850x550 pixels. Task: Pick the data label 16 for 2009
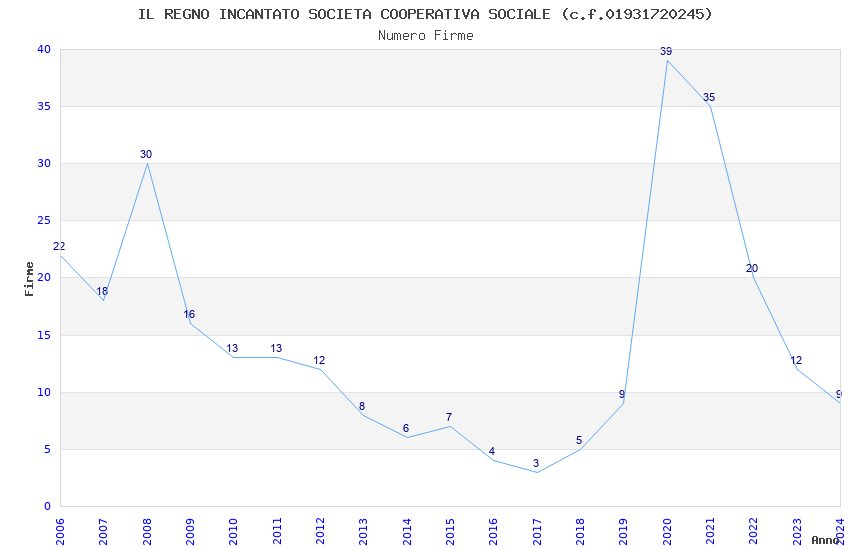click(x=189, y=314)
